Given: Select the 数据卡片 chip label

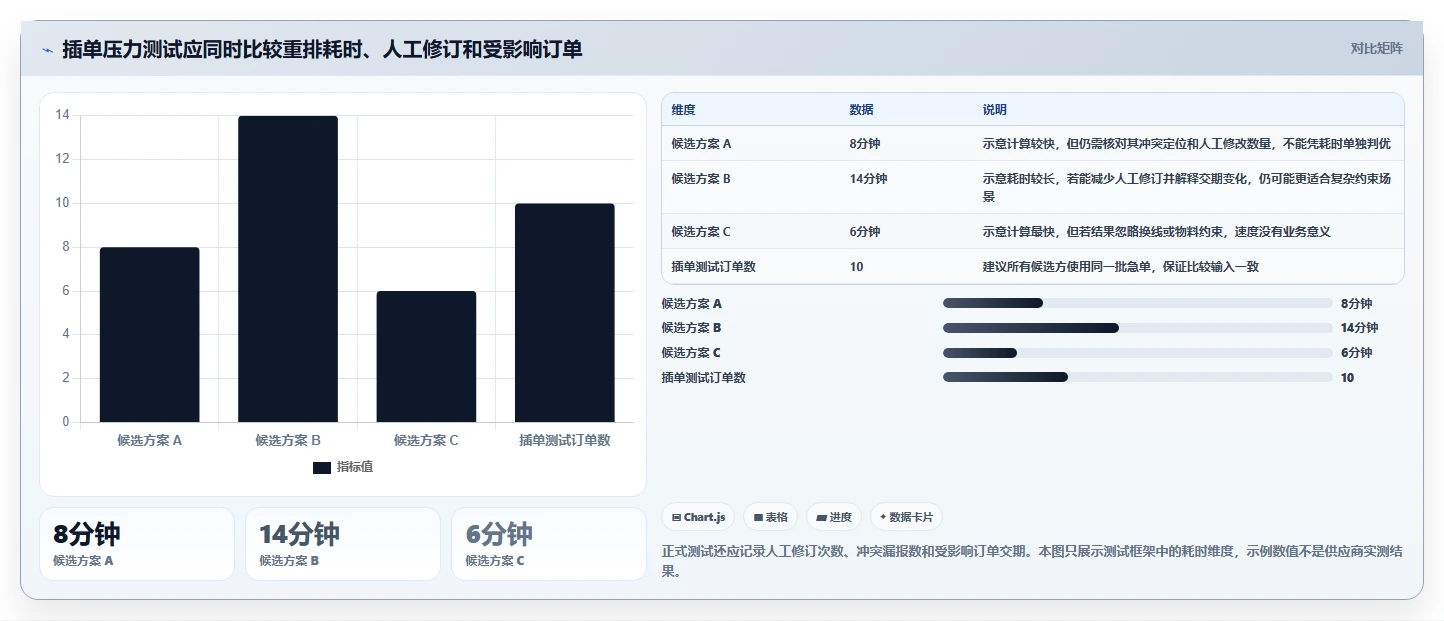Looking at the screenshot, I should 911,517.
